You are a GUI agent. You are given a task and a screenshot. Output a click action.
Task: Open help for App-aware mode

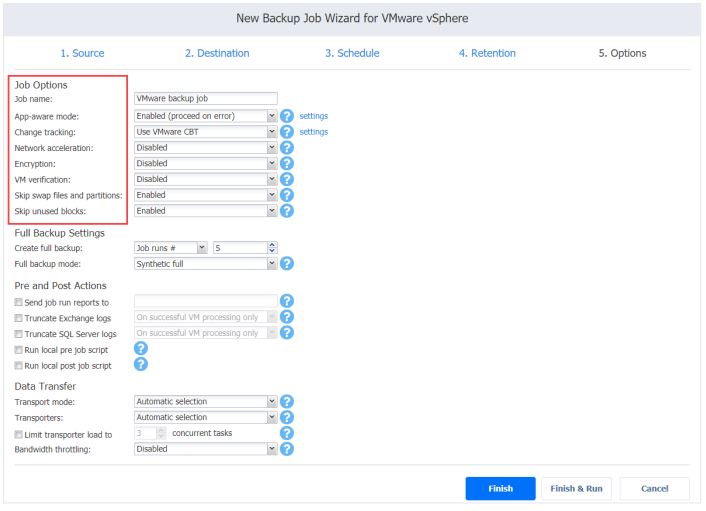click(x=287, y=116)
